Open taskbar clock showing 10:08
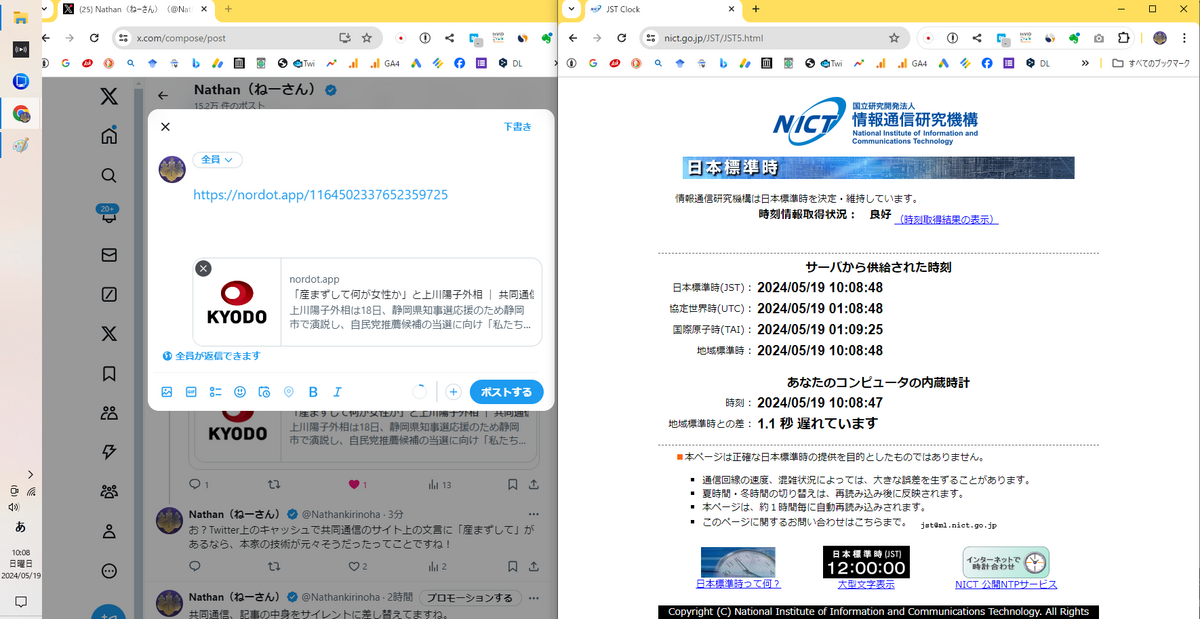The image size is (1200, 619). [x=20, y=564]
